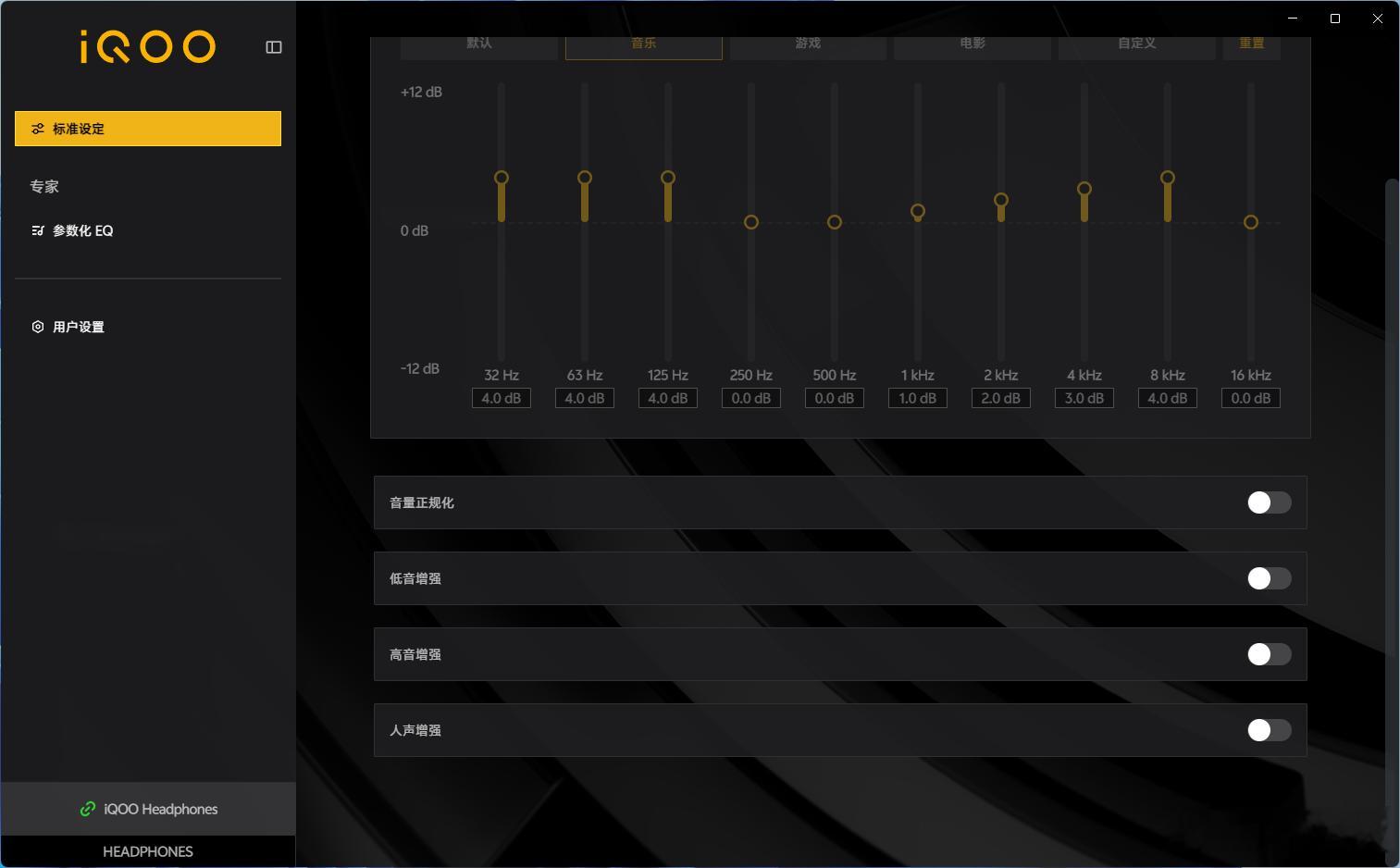
Task: Click the 500 Hz dB value field
Action: 835,398
